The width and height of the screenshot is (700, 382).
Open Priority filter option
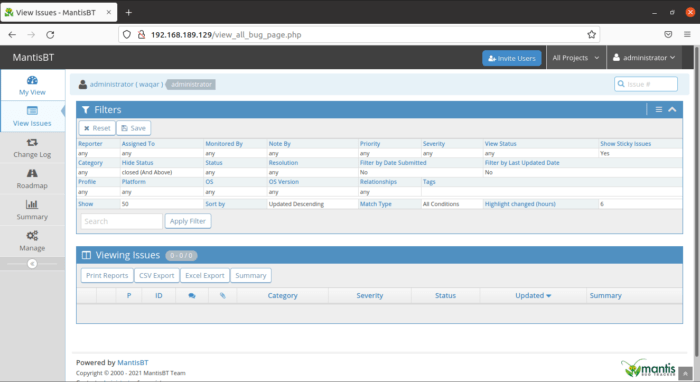click(x=370, y=144)
